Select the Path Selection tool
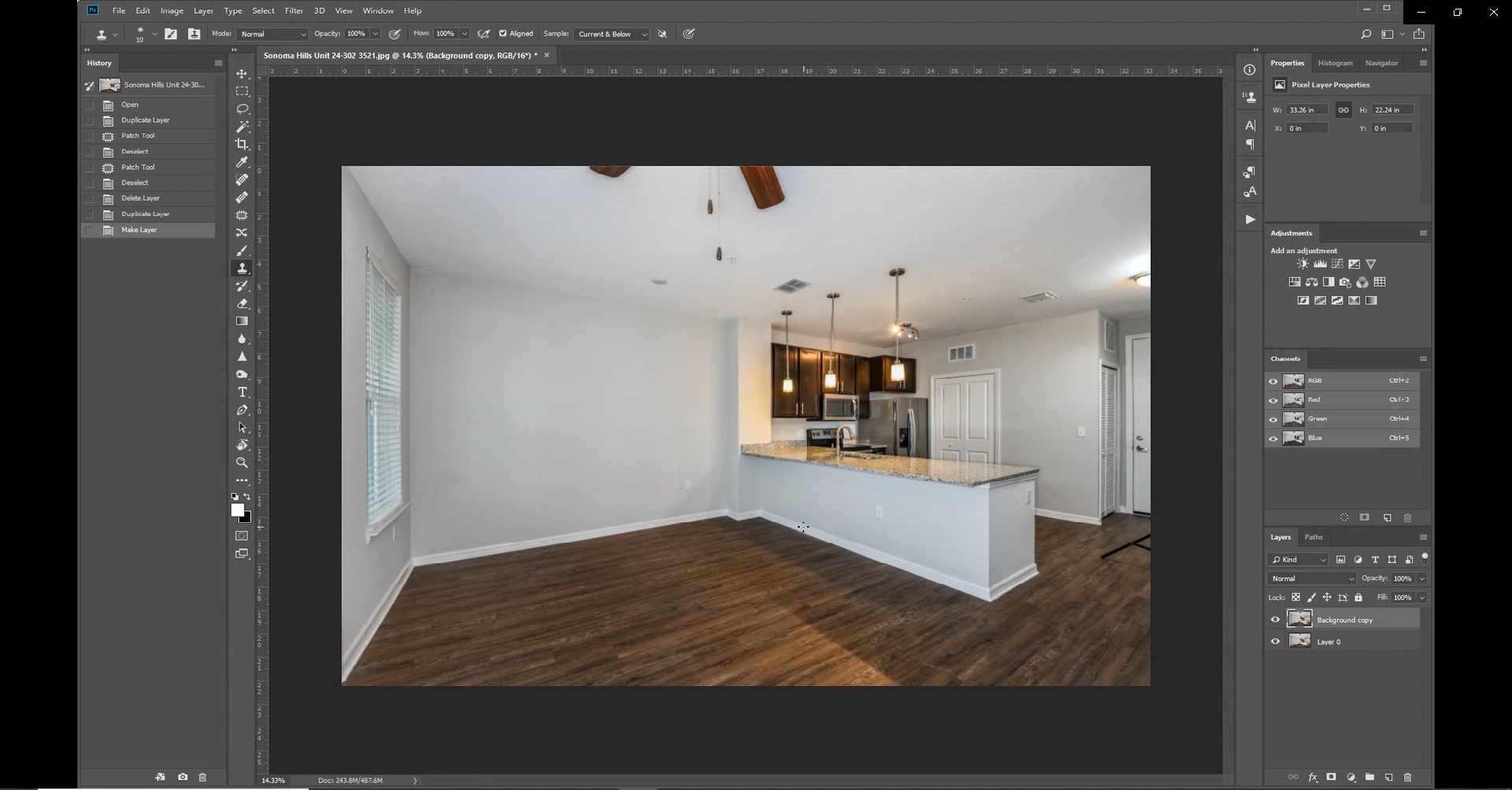1512x790 pixels. click(x=242, y=428)
